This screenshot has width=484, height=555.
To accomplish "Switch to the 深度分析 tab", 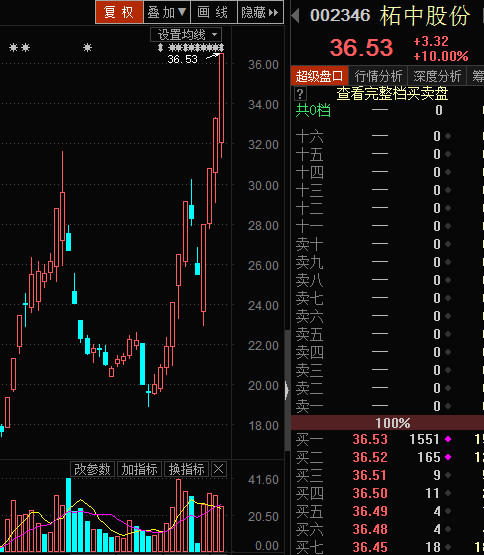I will tap(437, 76).
